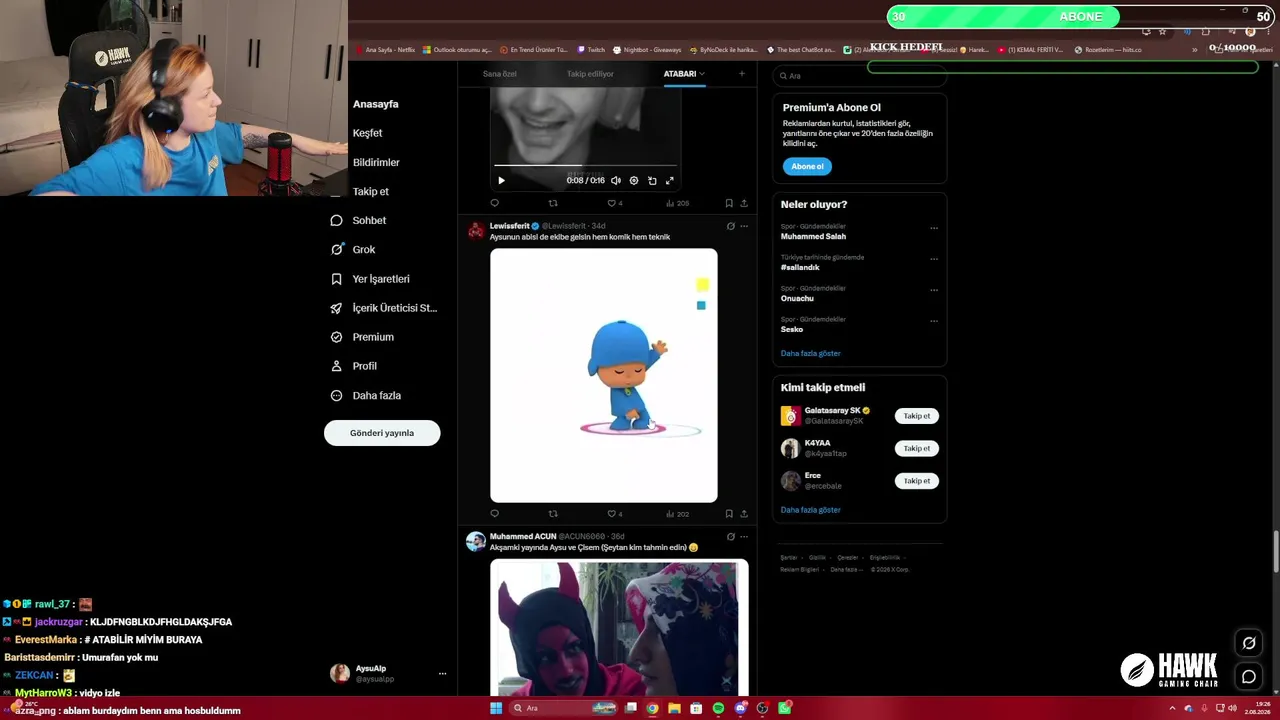Switch to the Takip ediliyor tab
The width and height of the screenshot is (1280, 720).
click(x=590, y=74)
